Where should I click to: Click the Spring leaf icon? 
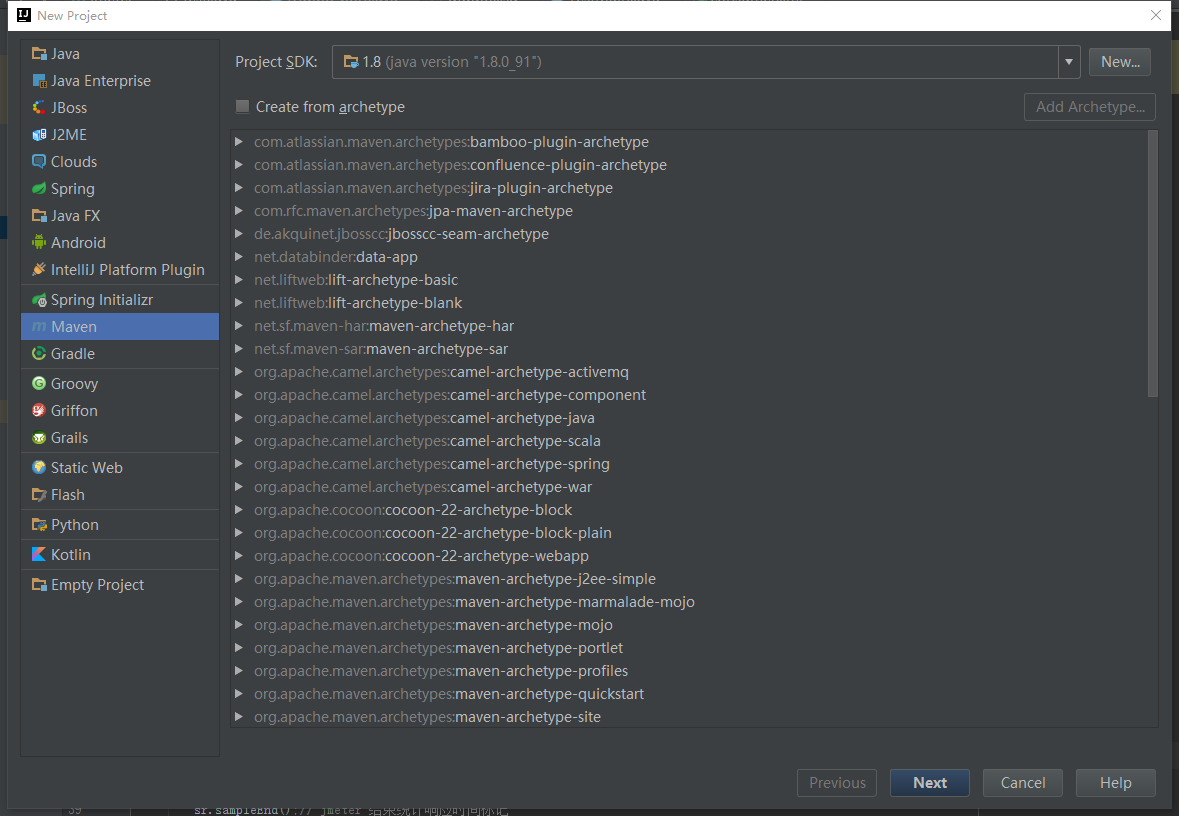[x=39, y=189]
